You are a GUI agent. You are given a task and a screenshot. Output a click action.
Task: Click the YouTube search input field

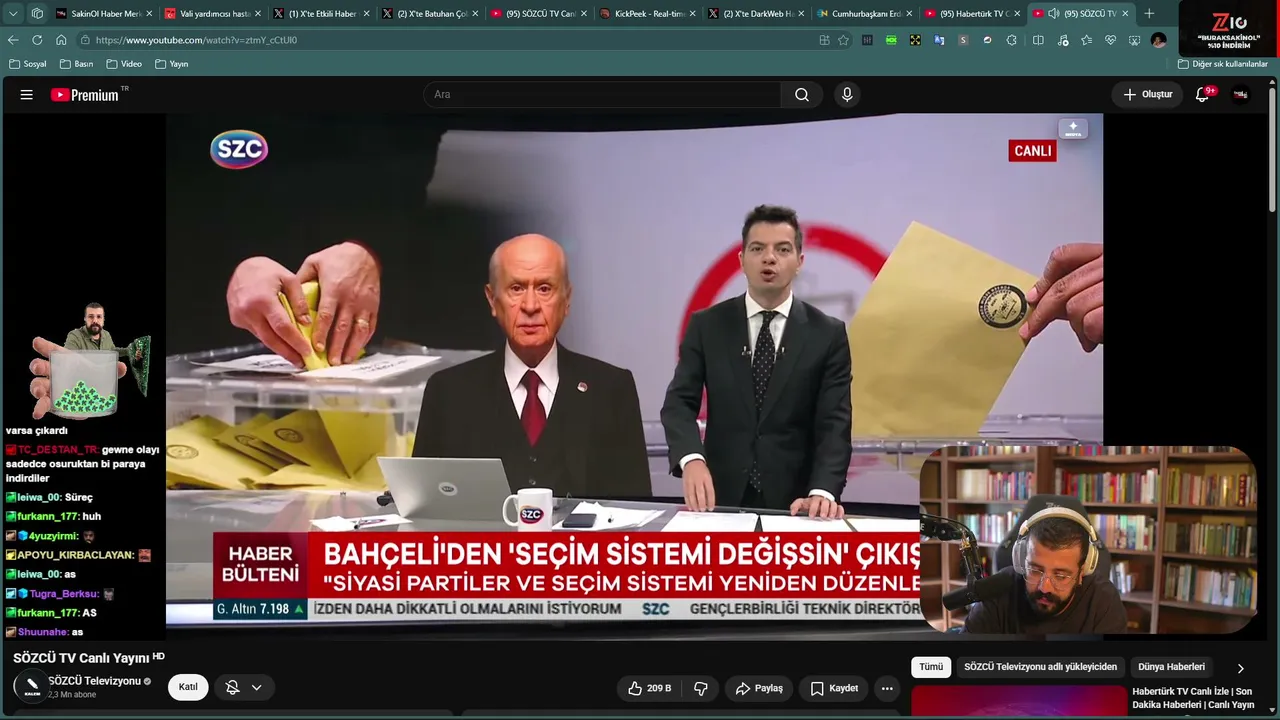(x=602, y=94)
